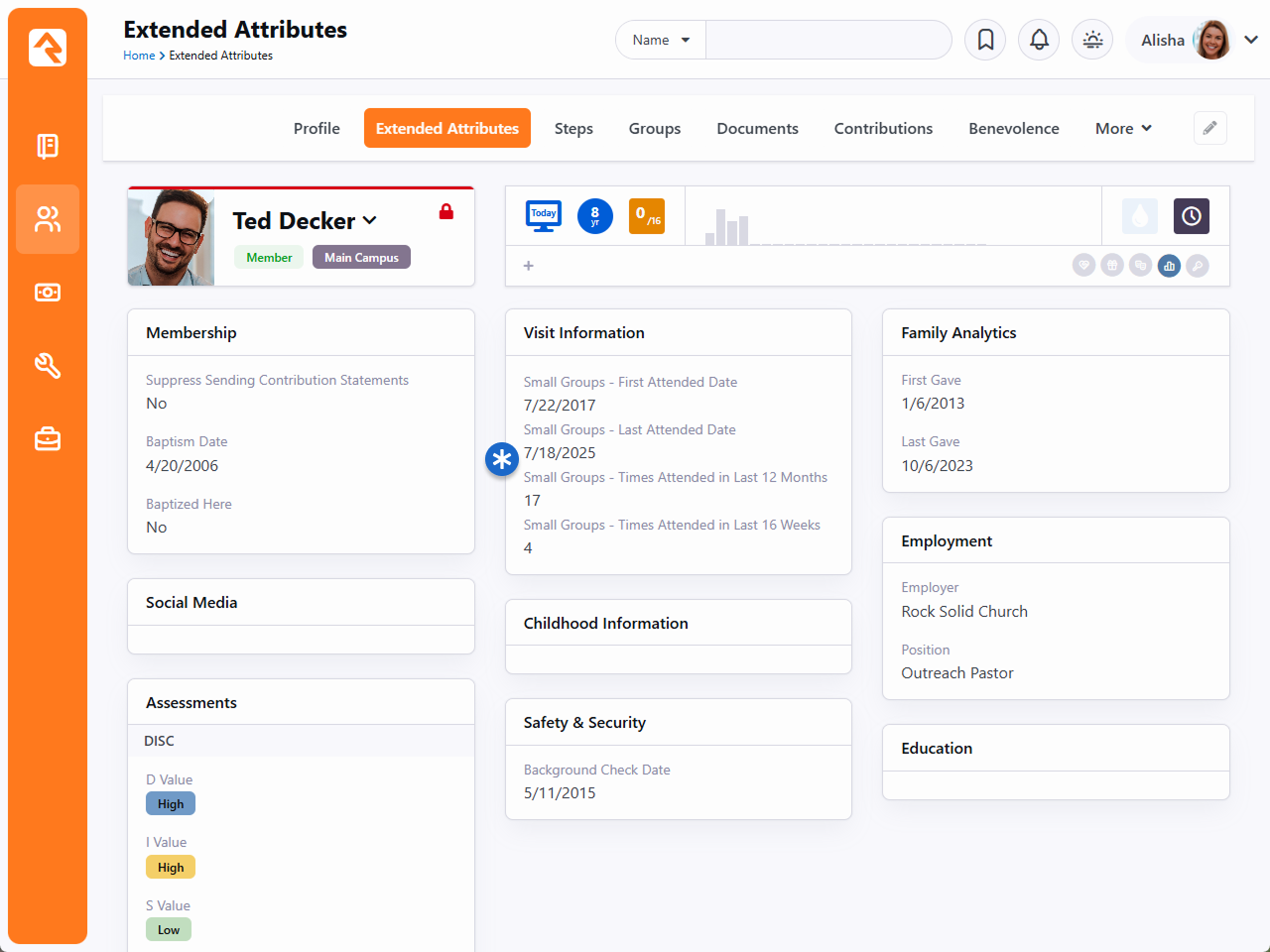Image resolution: width=1270 pixels, height=952 pixels.
Task: Click the blue bar chart badge
Action: pos(1169,266)
